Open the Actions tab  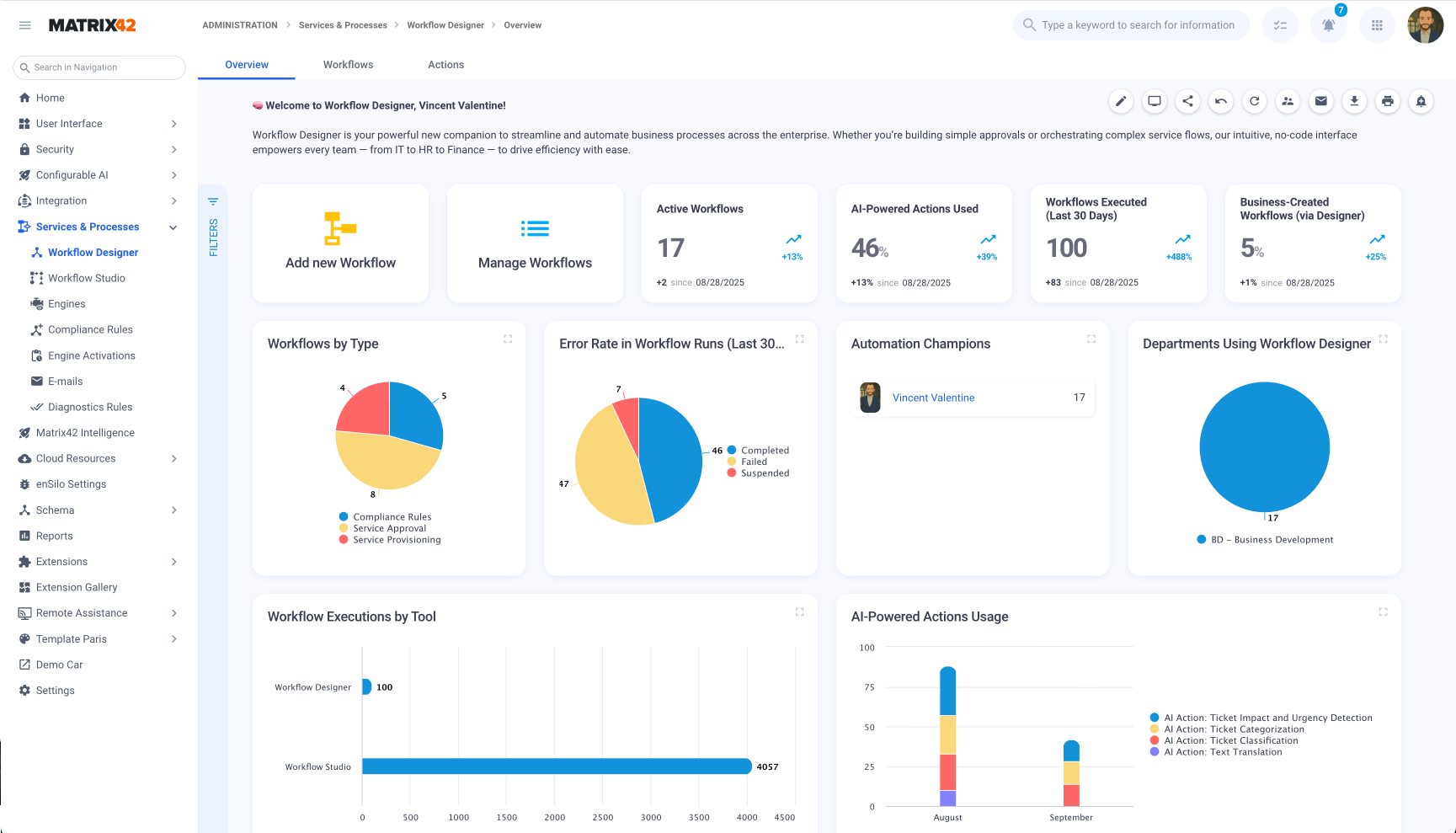(445, 64)
